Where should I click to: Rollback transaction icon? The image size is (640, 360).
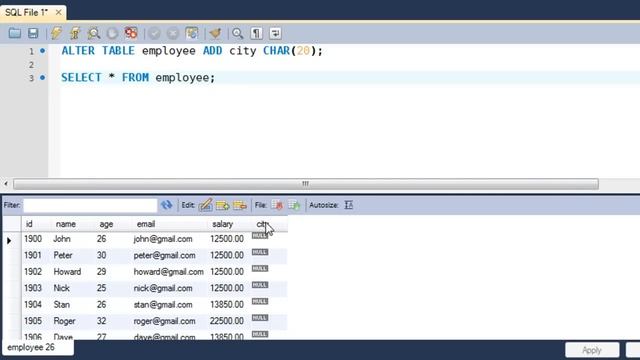coord(173,33)
